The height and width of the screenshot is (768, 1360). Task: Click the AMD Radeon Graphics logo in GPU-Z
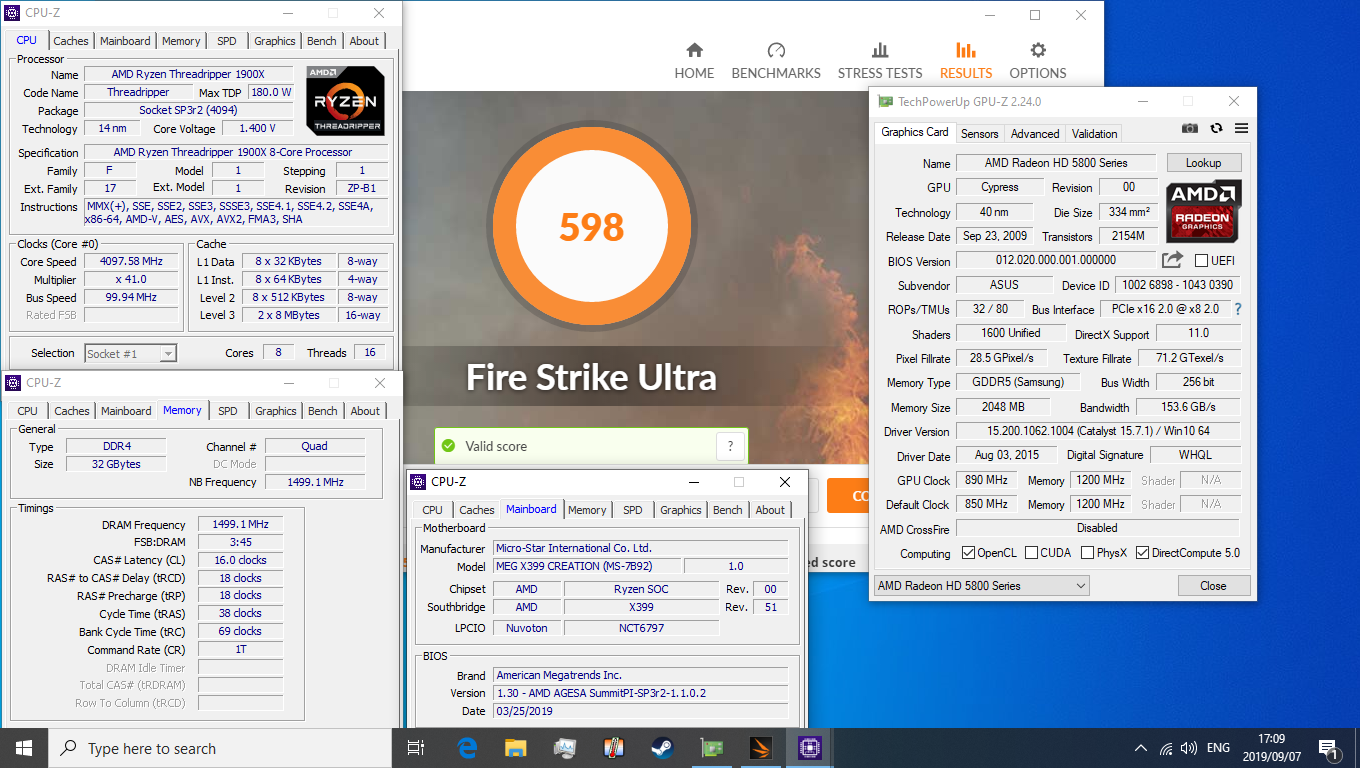click(x=1203, y=211)
